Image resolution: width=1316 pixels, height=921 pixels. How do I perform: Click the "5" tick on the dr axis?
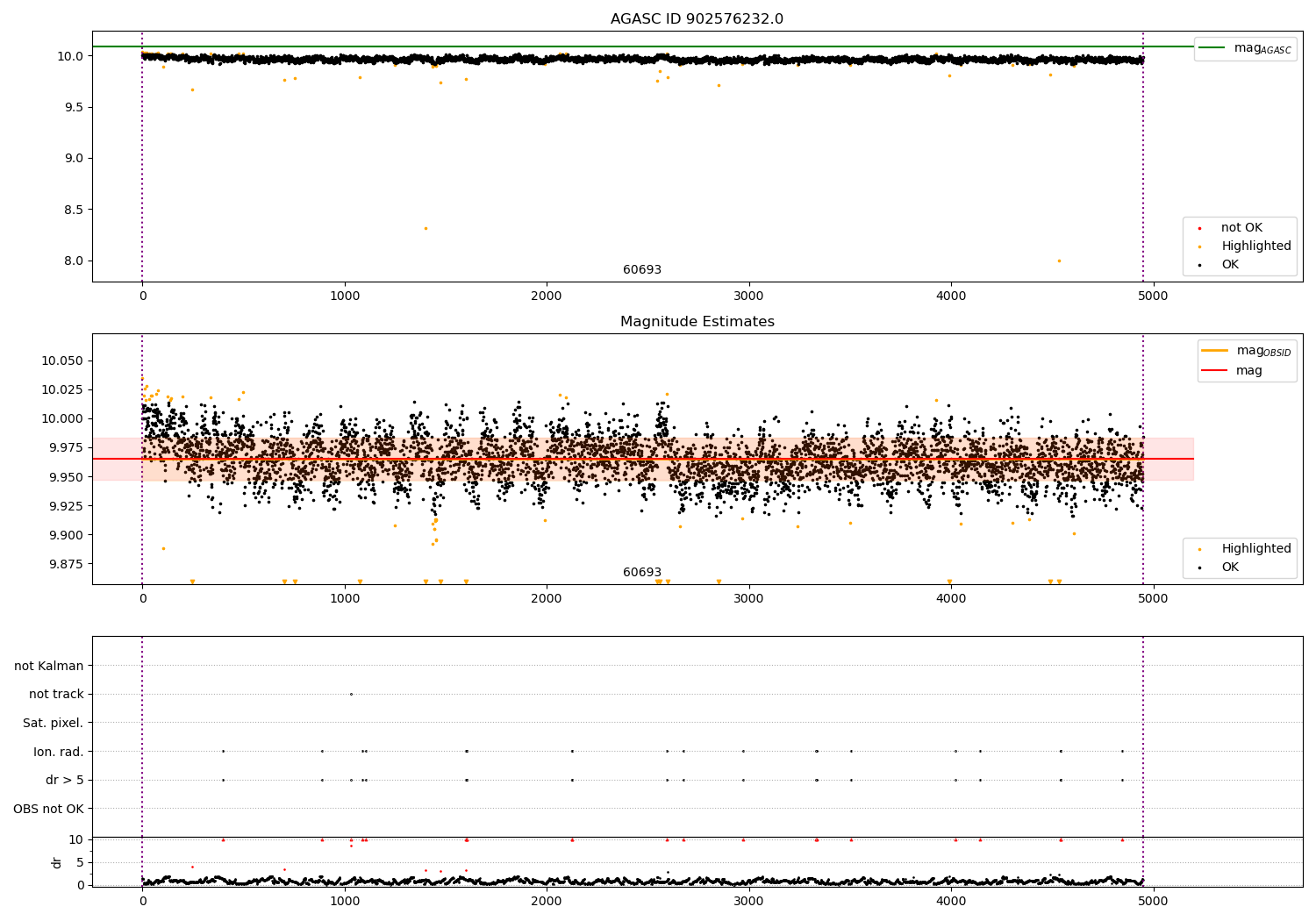pyautogui.click(x=80, y=863)
